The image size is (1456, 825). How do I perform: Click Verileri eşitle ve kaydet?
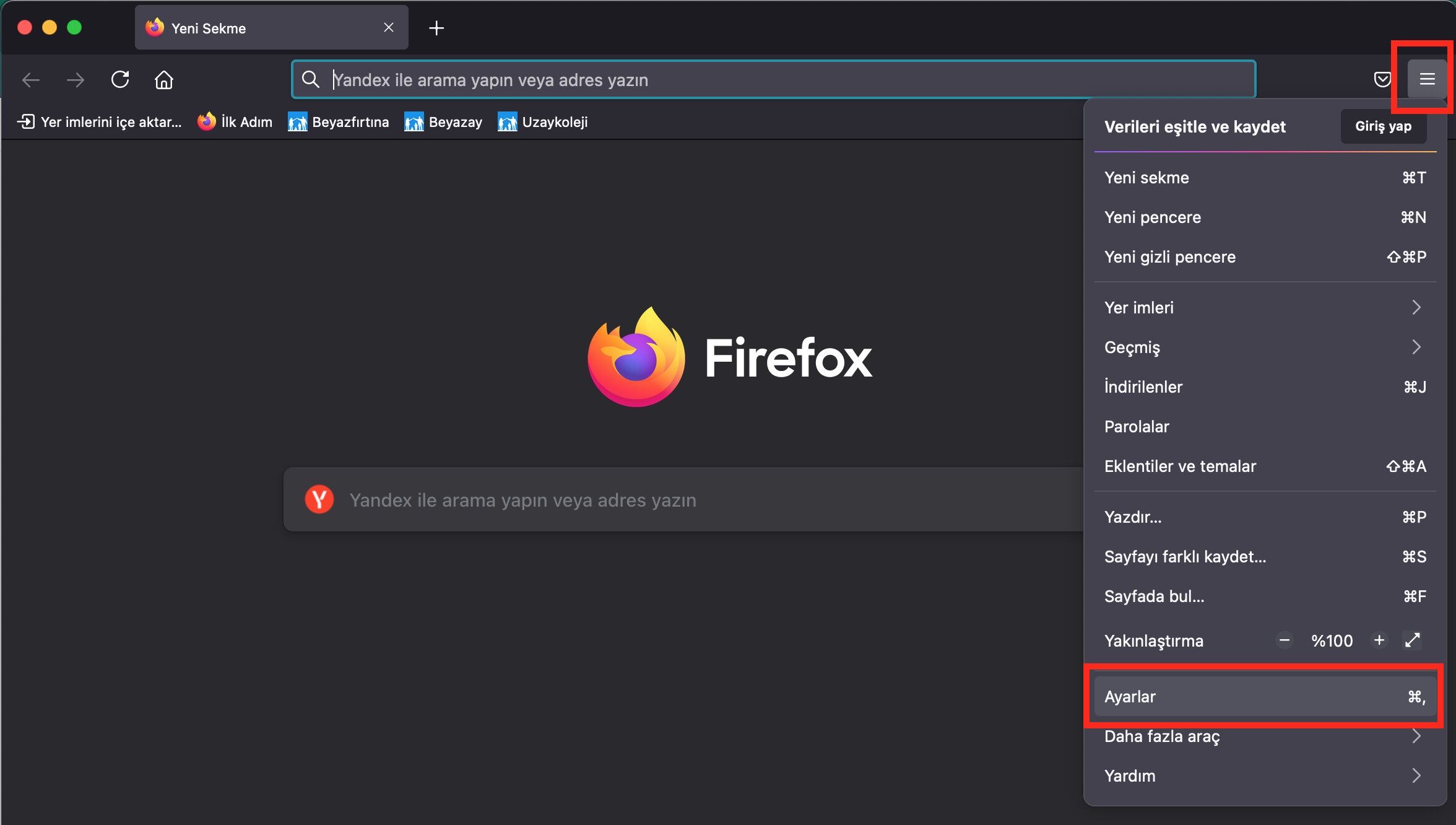pyautogui.click(x=1195, y=127)
